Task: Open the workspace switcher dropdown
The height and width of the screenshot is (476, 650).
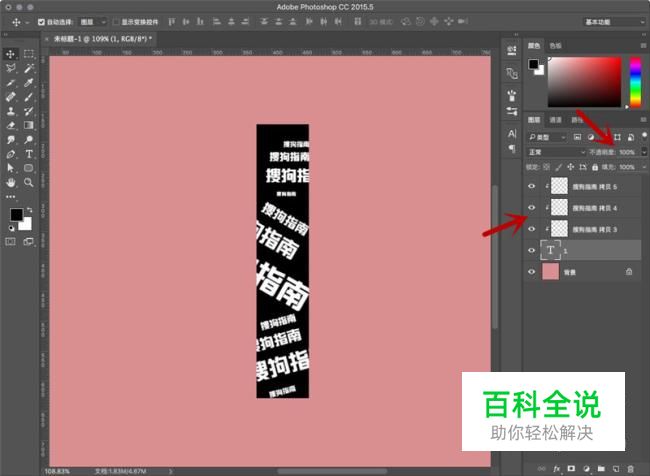Action: pyautogui.click(x=614, y=22)
